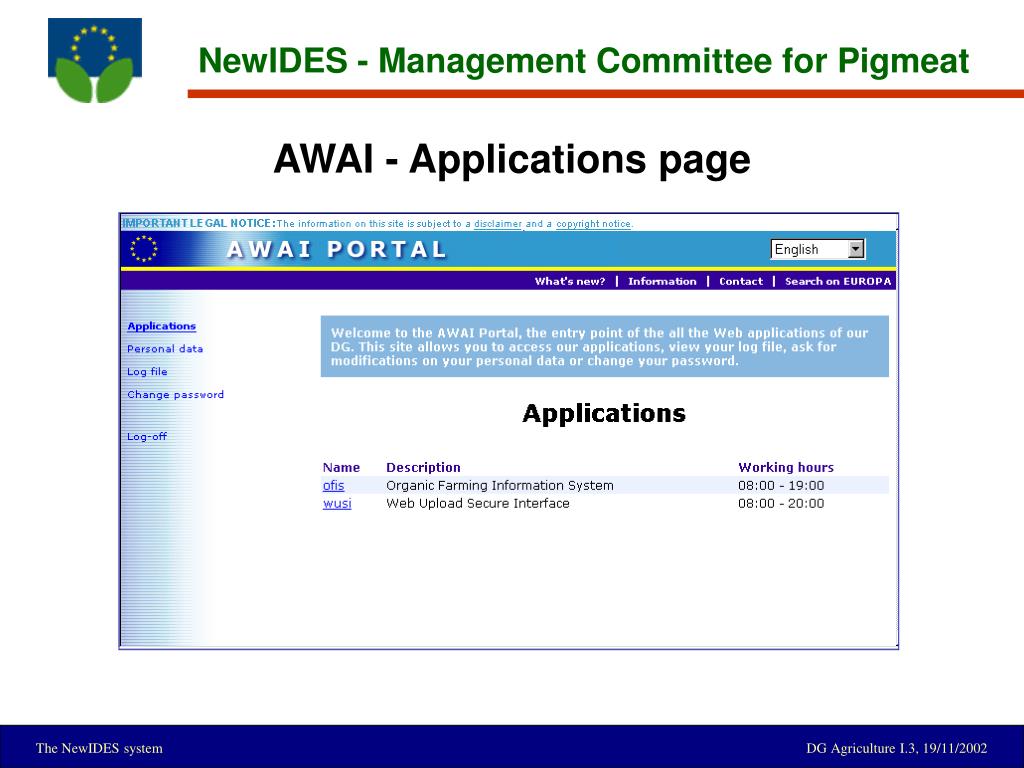Click the 08:00 - 19:00 working hours
This screenshot has width=1024, height=768.
point(781,485)
